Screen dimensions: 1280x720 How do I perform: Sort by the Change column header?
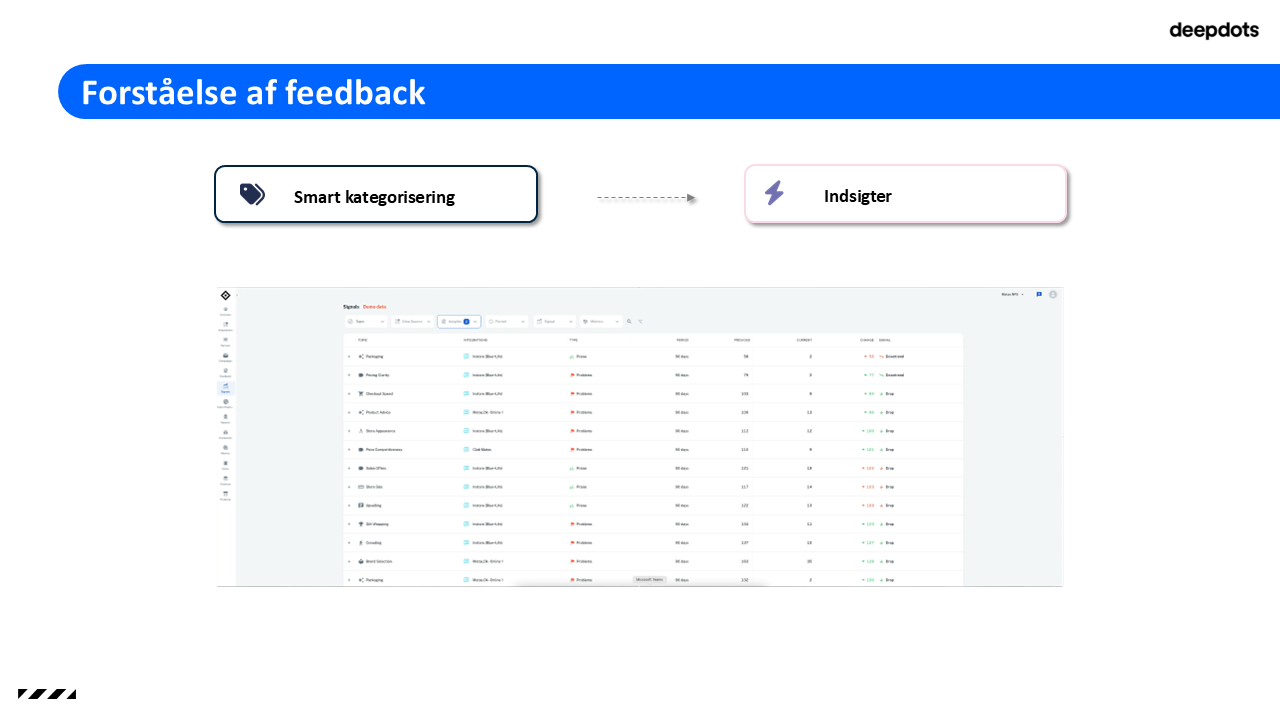click(867, 340)
